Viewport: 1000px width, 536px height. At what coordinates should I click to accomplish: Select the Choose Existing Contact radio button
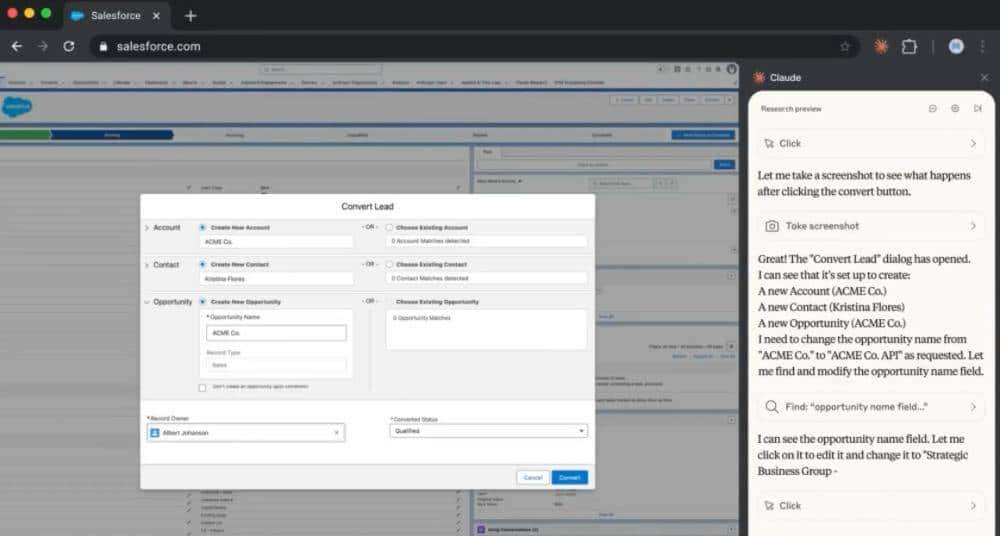[x=389, y=264]
